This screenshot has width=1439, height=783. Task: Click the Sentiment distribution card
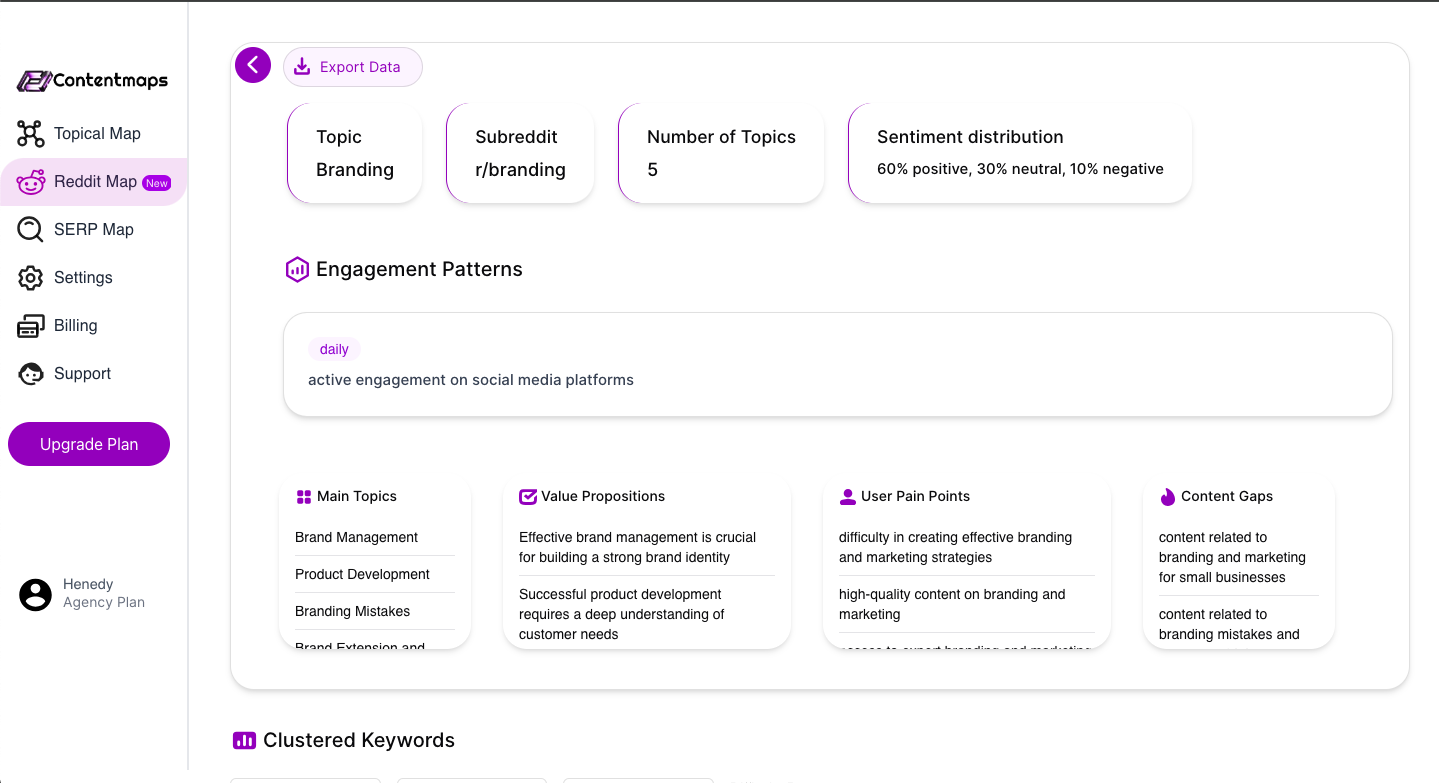(x=1020, y=153)
